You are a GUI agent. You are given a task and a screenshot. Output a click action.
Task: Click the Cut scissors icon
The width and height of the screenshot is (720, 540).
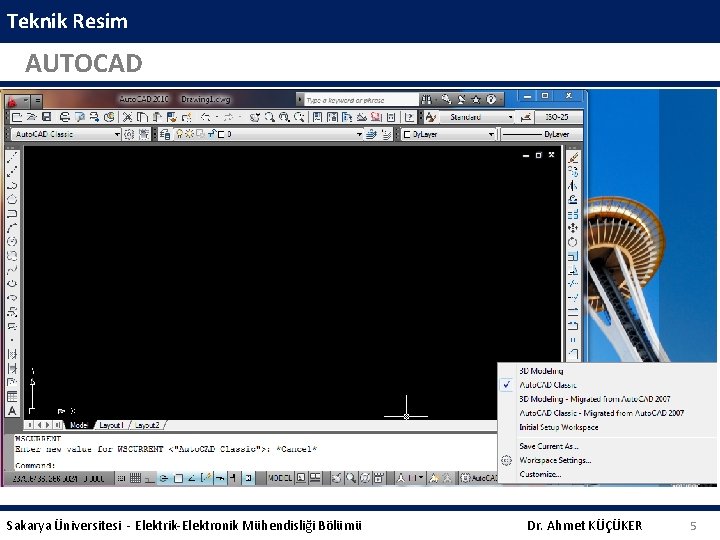pos(127,118)
